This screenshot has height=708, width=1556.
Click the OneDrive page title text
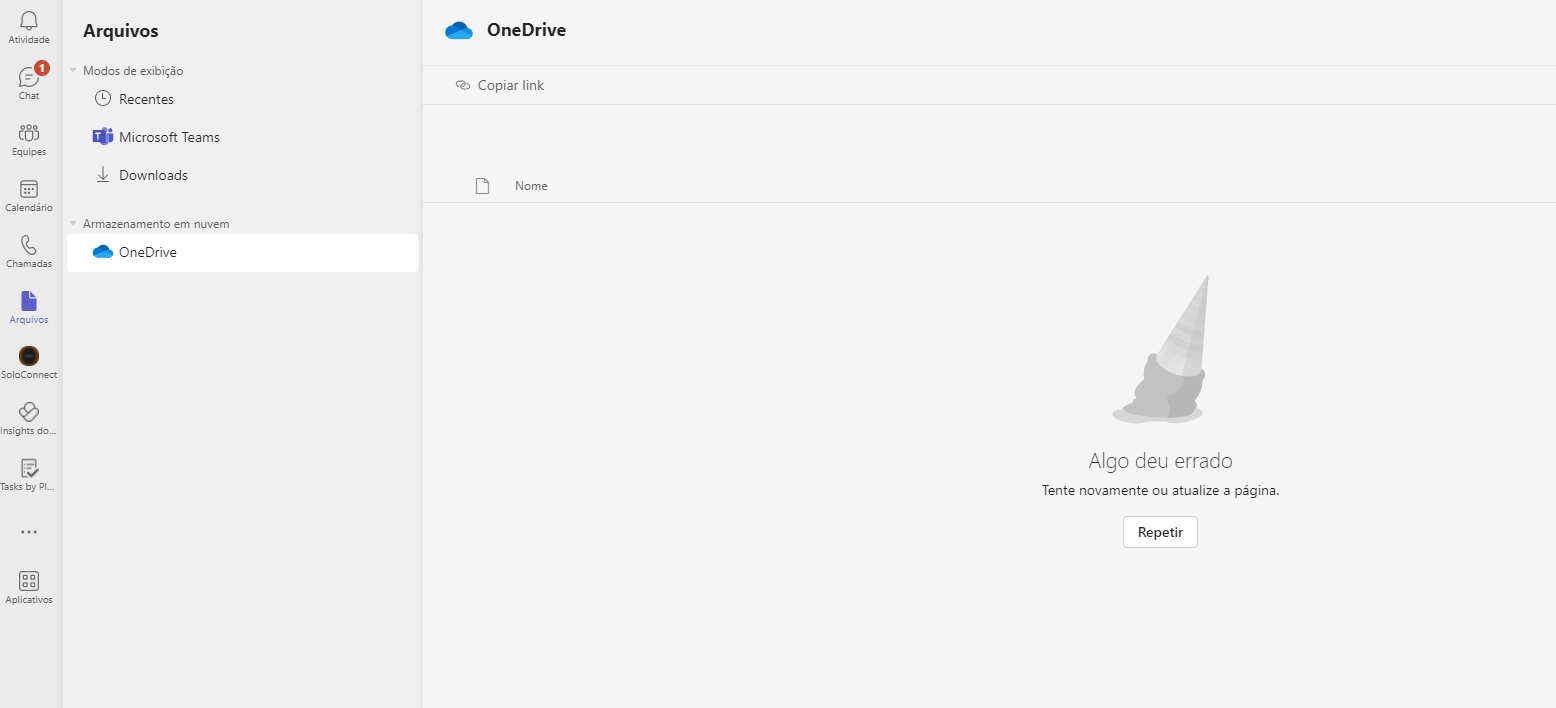526,30
